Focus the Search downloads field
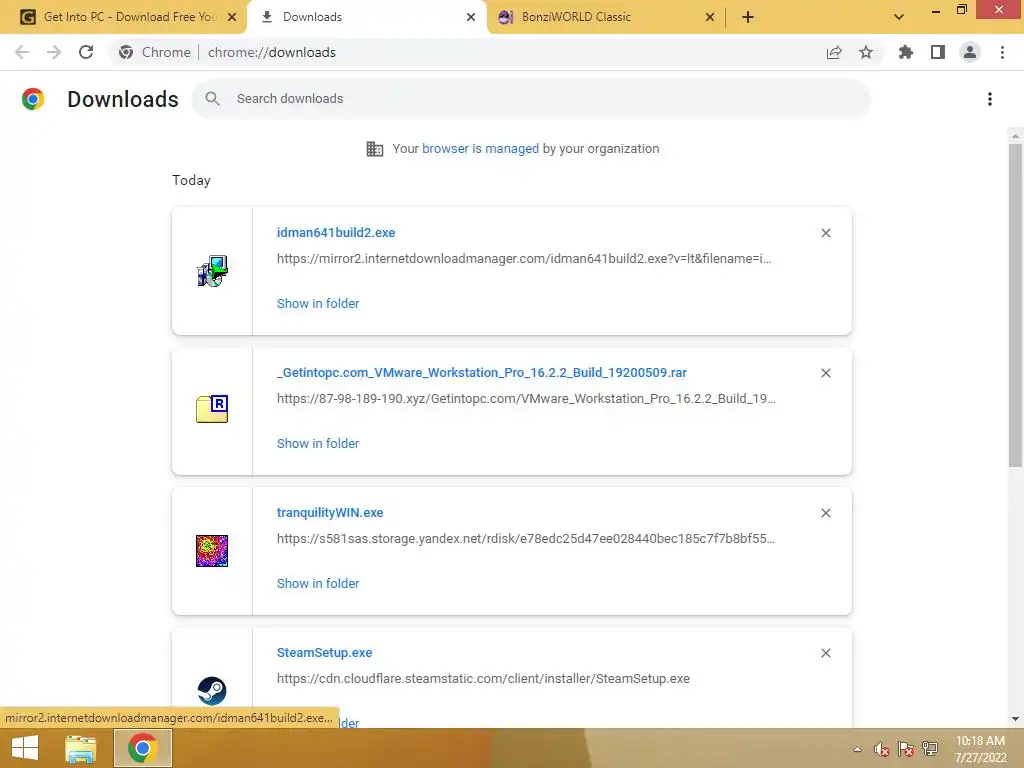This screenshot has height=768, width=1024. tap(532, 99)
